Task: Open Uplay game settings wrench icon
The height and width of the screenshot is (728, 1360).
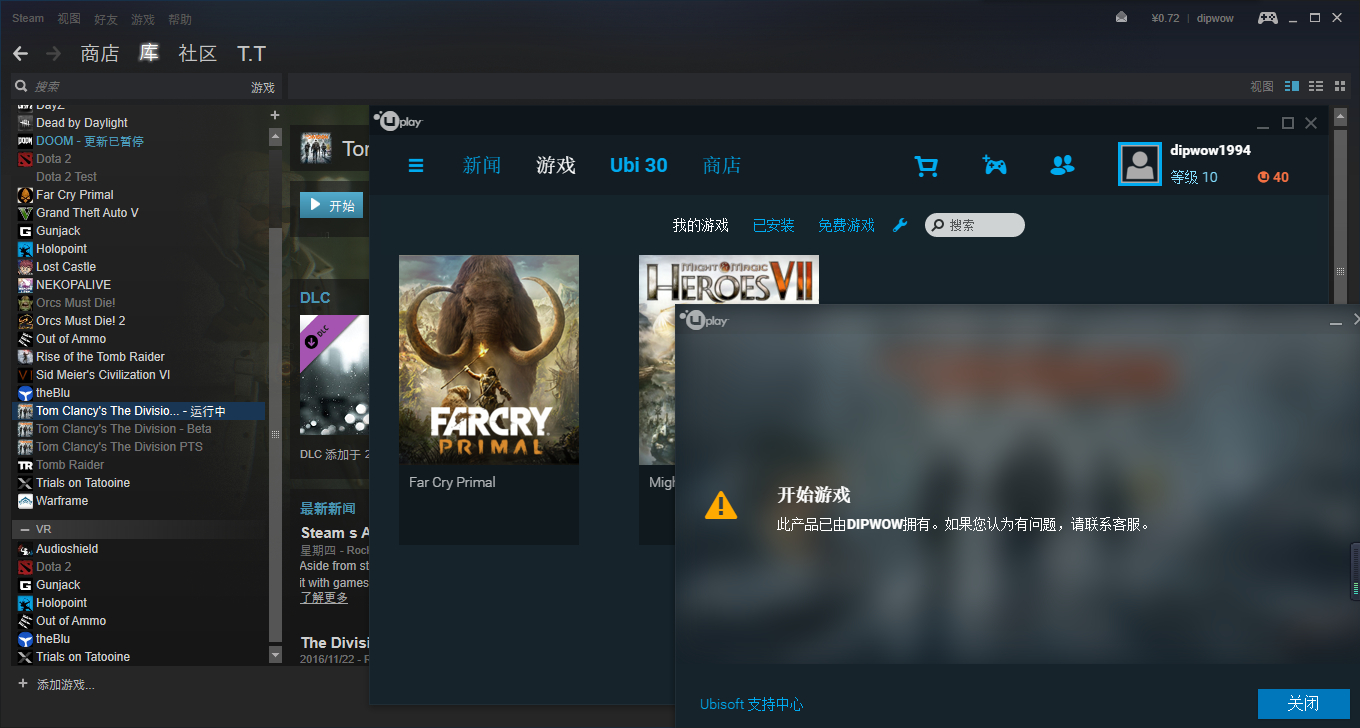Action: (x=900, y=225)
